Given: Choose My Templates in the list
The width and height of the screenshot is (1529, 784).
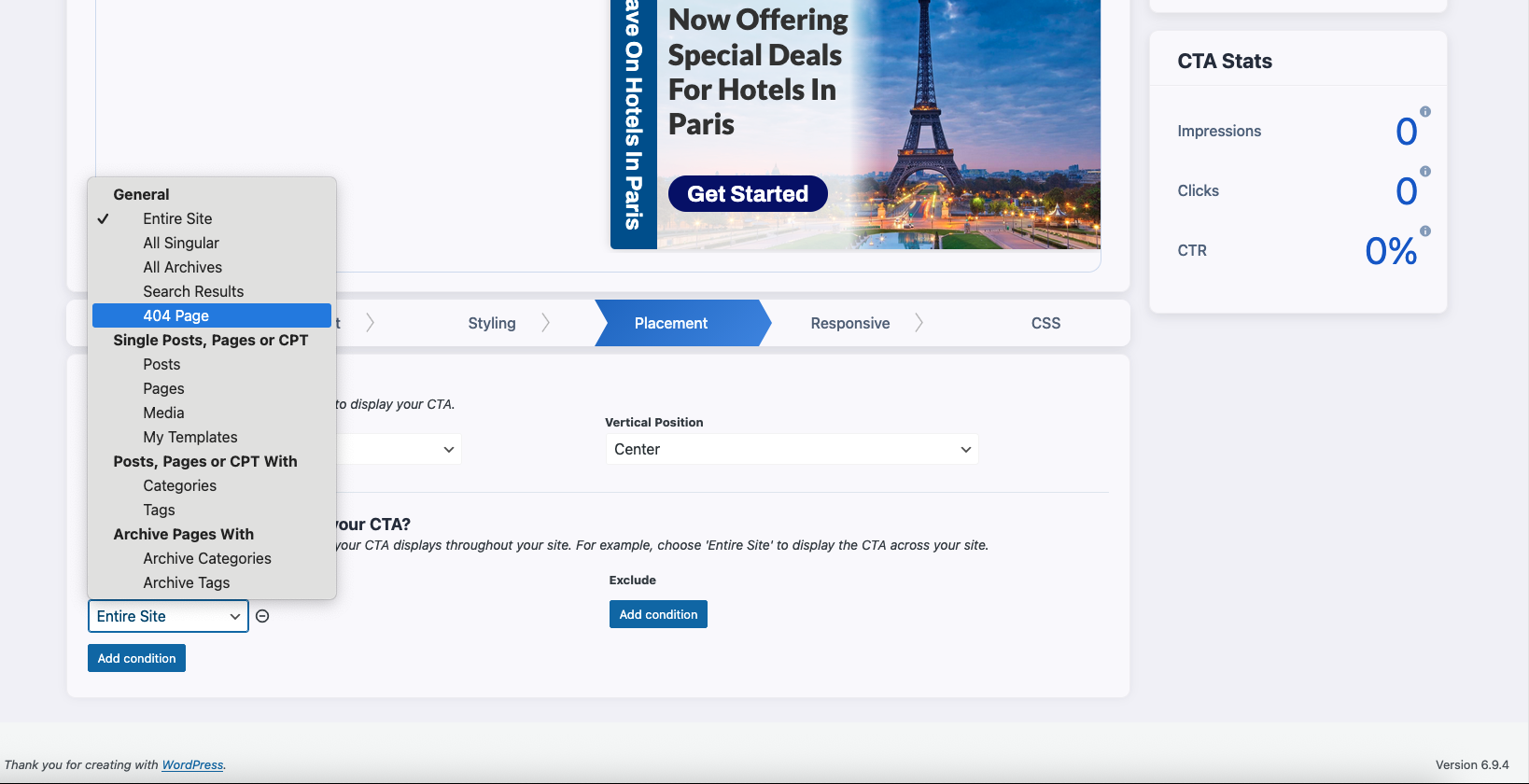Looking at the screenshot, I should click(190, 437).
